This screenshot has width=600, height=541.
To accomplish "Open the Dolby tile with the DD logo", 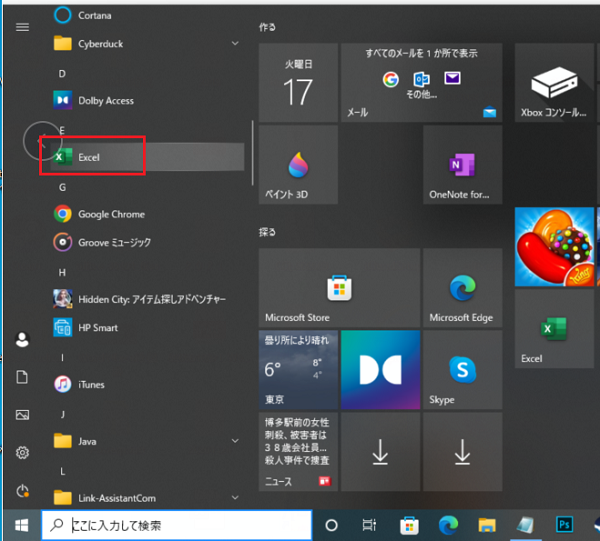I will click(x=380, y=370).
